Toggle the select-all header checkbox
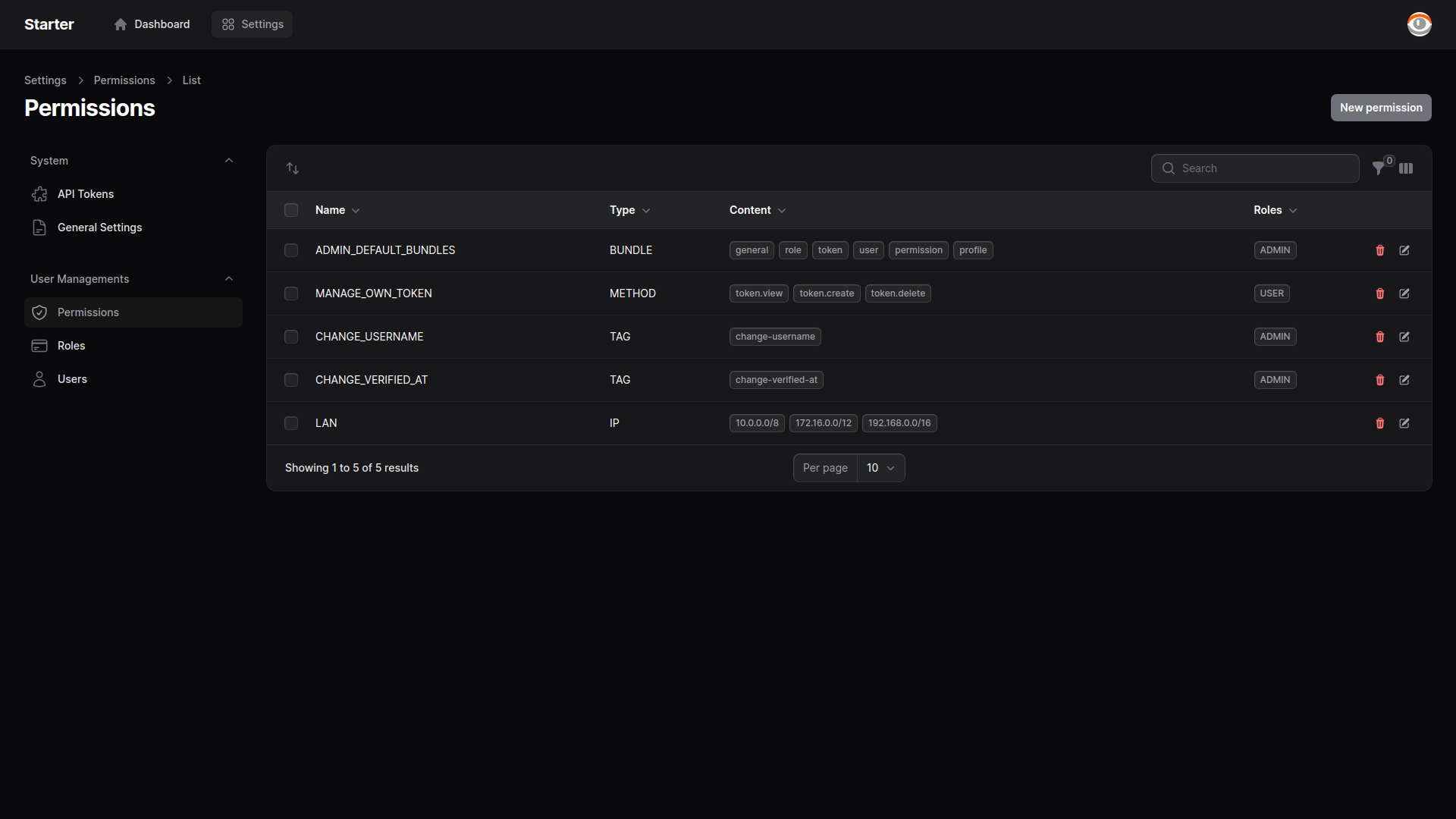 pos(291,210)
